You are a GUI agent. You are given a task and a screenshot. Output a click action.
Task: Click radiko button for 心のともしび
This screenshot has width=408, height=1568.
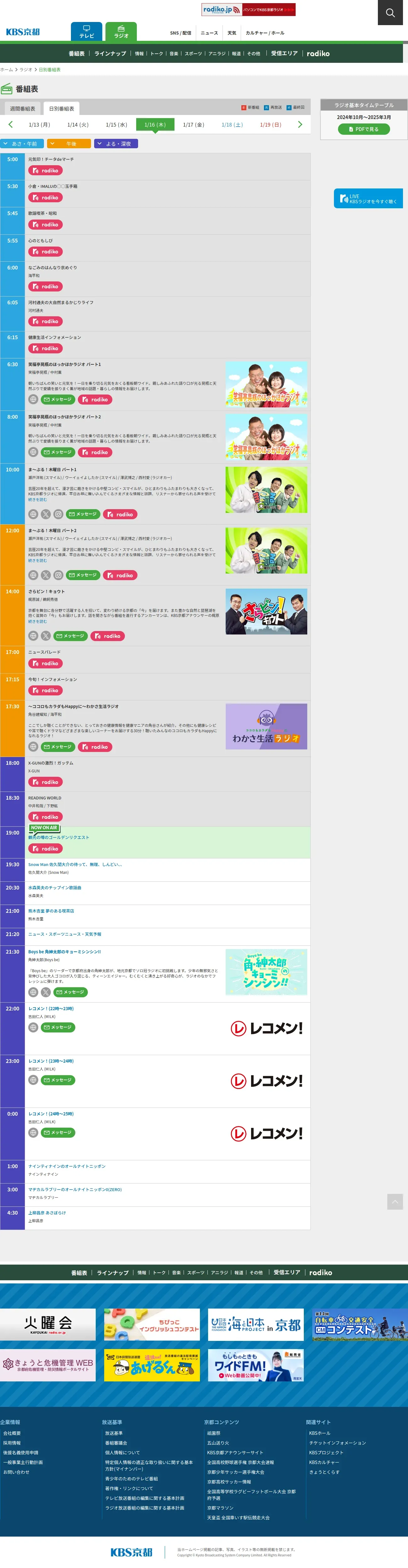(46, 251)
